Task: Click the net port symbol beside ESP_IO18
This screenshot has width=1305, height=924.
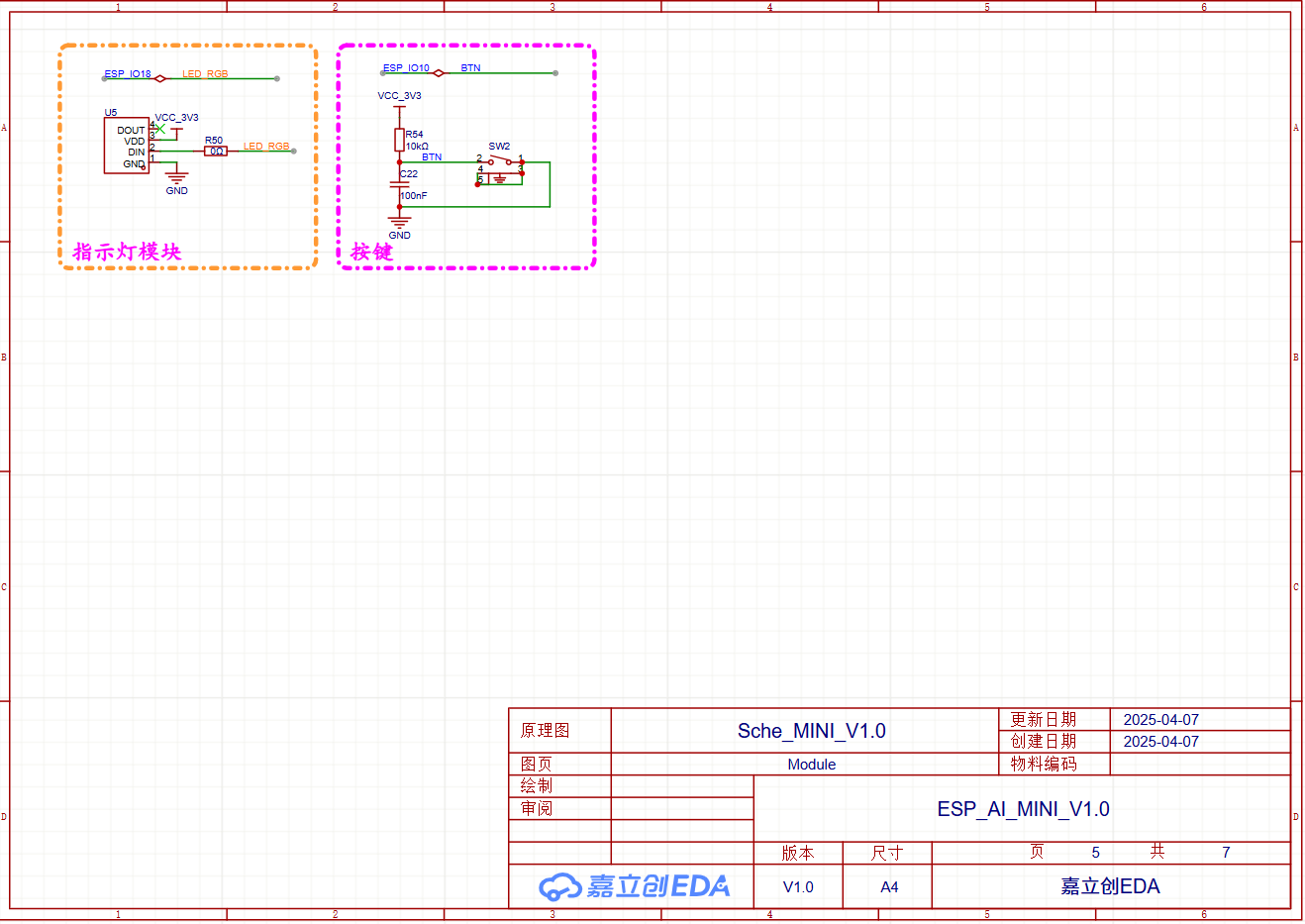Action: (x=159, y=78)
